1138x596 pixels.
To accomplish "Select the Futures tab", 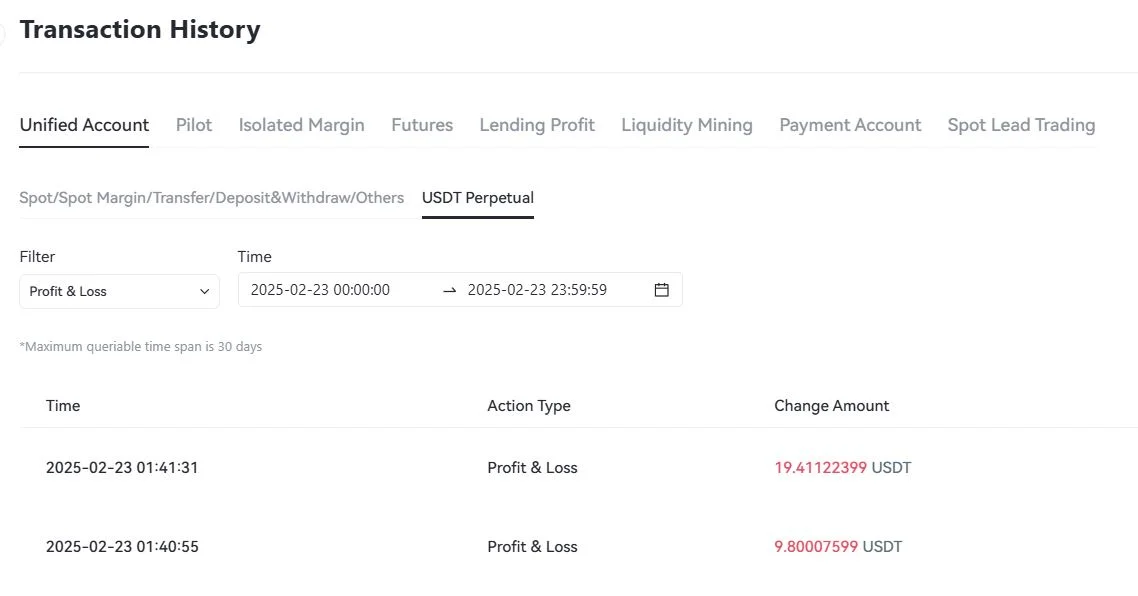I will 422,125.
